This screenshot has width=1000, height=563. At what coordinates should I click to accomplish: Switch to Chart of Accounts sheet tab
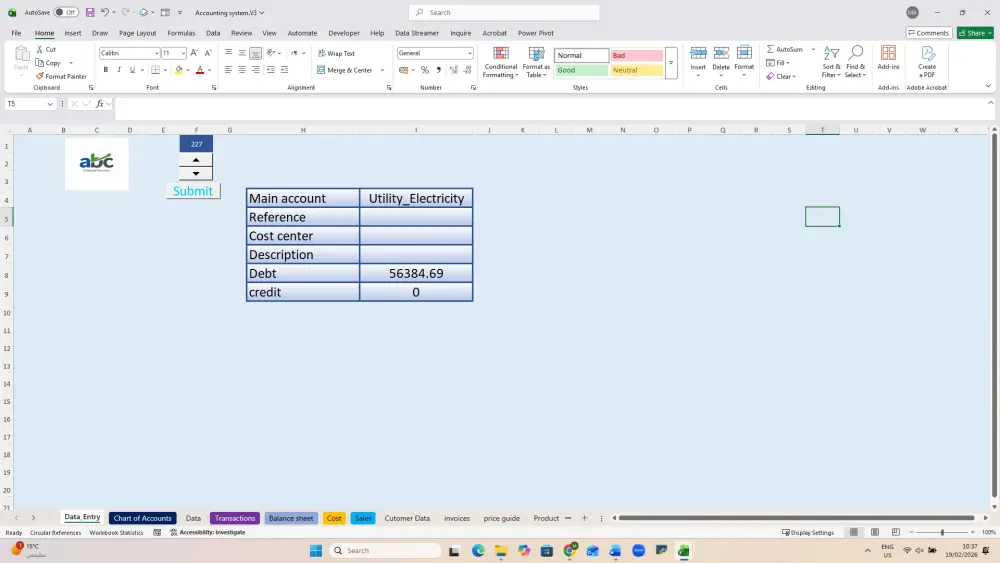pyautogui.click(x=142, y=518)
